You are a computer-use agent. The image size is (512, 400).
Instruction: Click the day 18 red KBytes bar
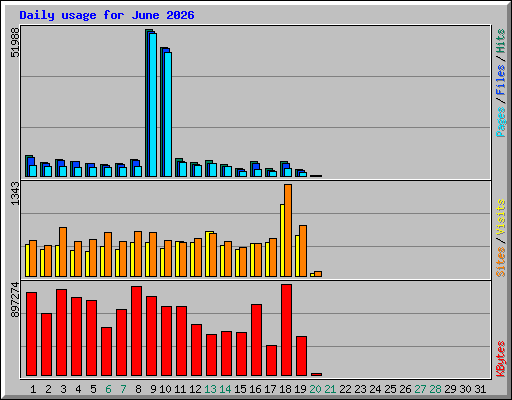point(286,330)
